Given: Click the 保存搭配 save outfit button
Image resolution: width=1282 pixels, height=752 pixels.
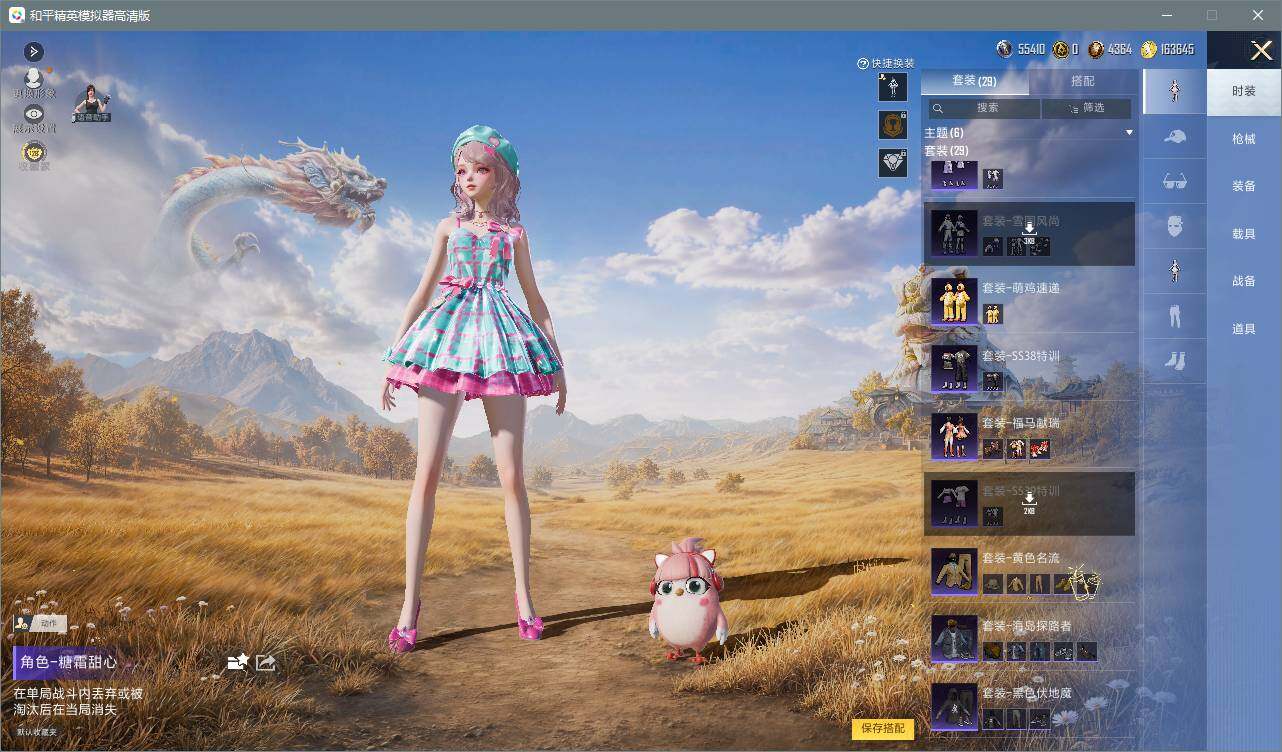Looking at the screenshot, I should pyautogui.click(x=883, y=728).
